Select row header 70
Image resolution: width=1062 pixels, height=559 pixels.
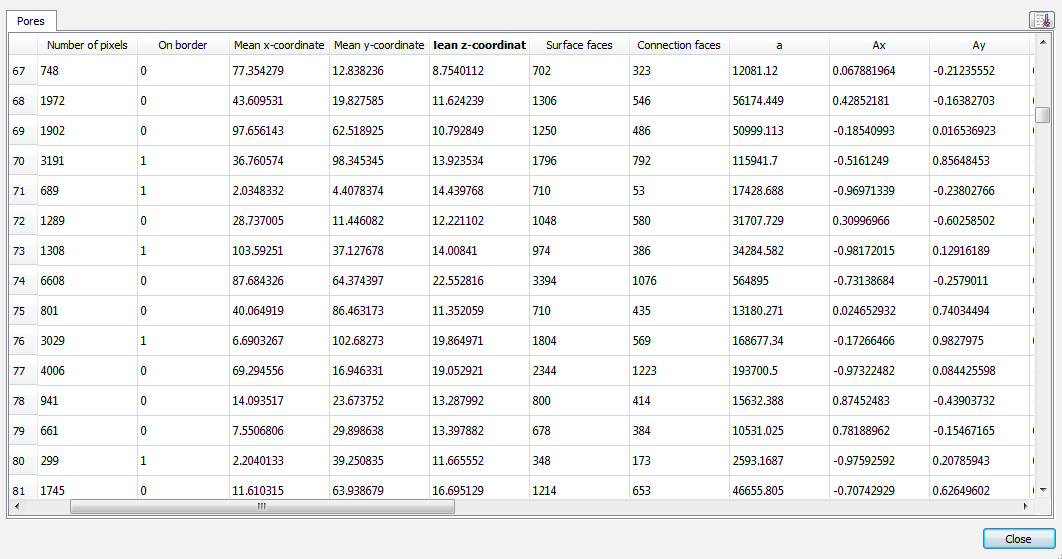point(19,161)
